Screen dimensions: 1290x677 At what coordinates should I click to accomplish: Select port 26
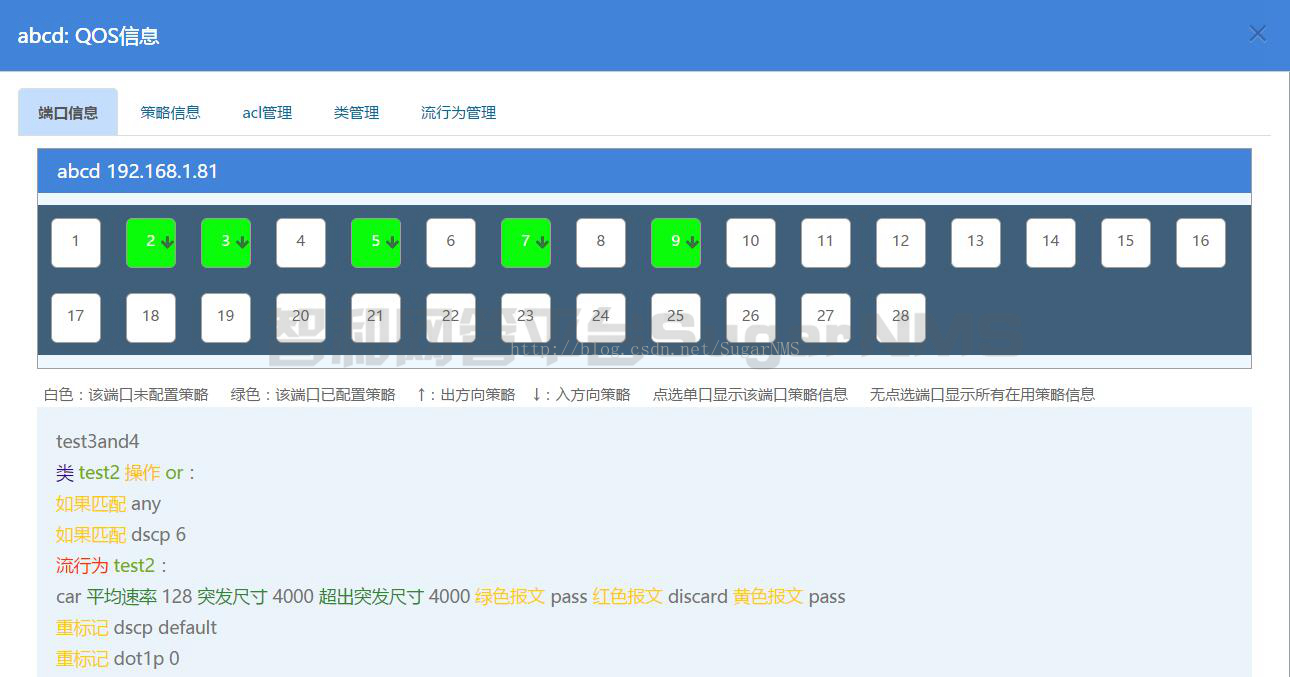pos(751,318)
